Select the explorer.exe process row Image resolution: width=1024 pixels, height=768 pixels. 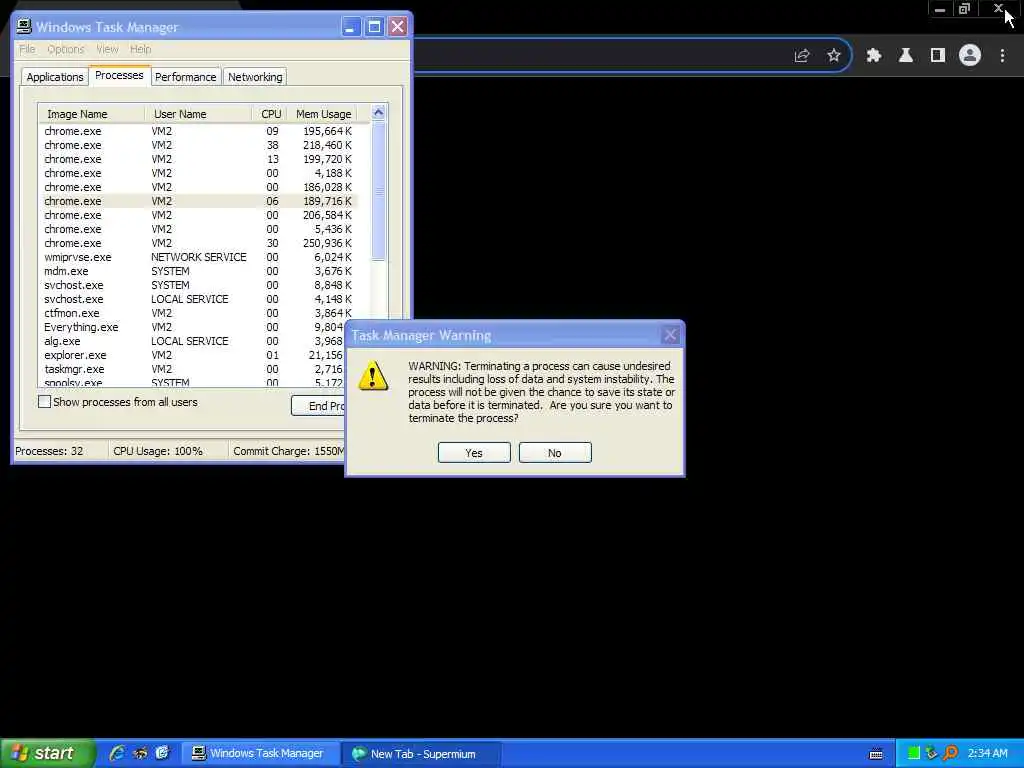pyautogui.click(x=191, y=355)
